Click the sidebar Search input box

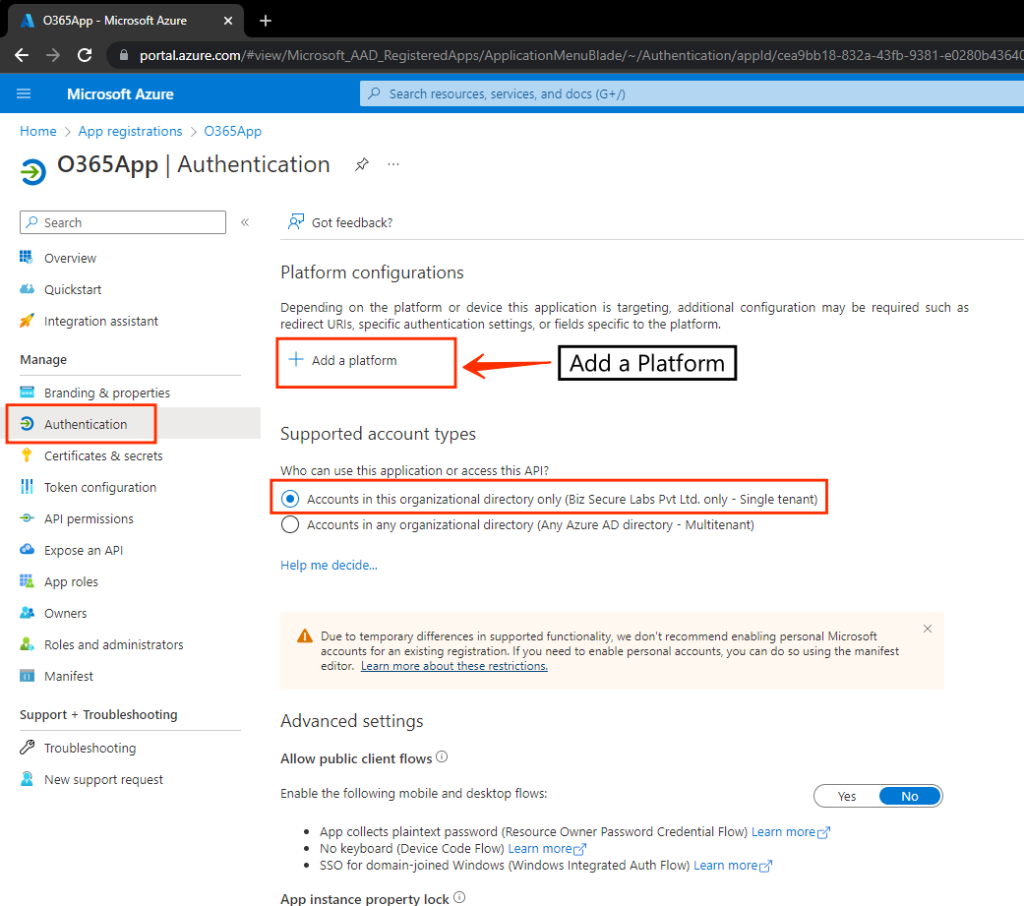click(124, 222)
